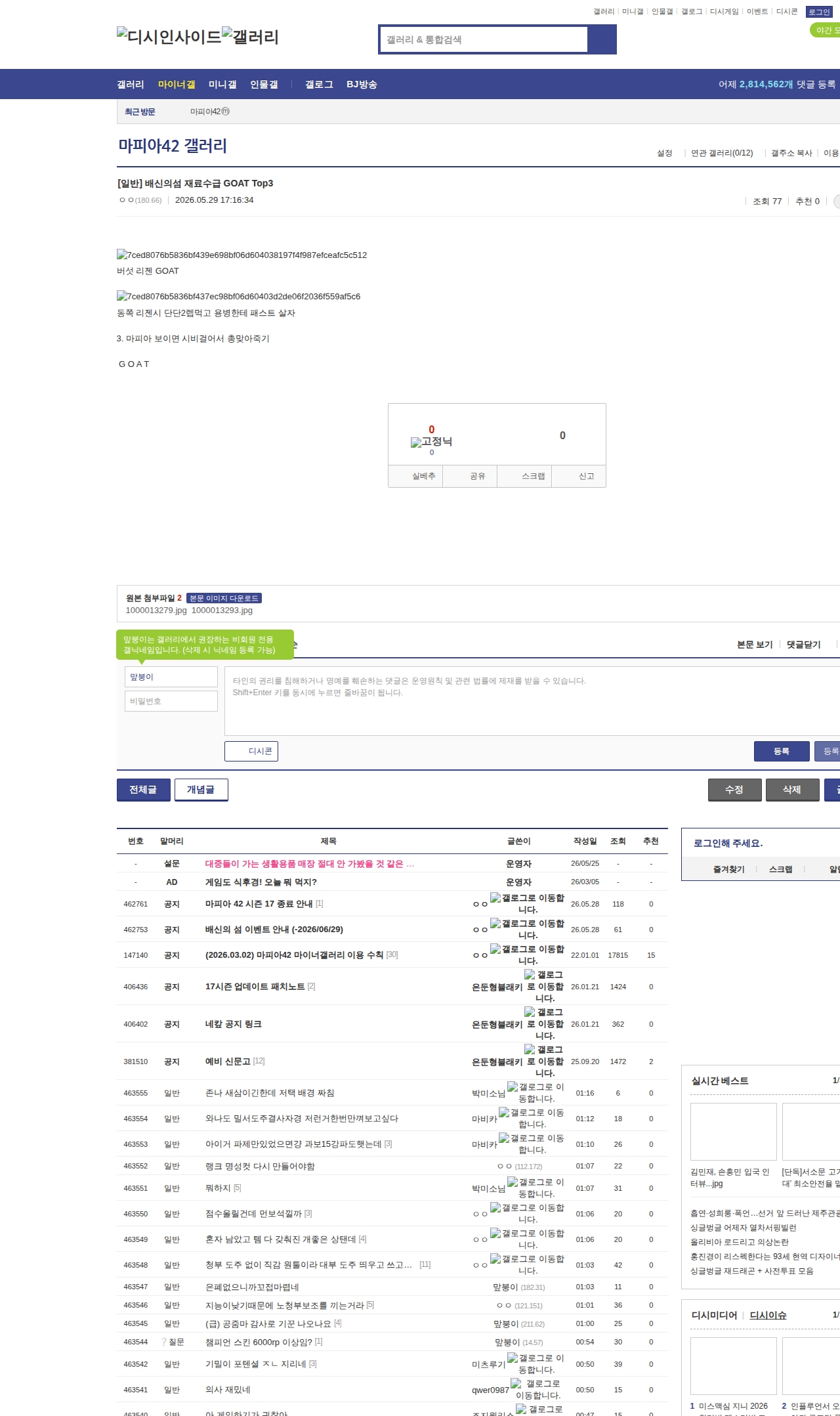Open post 마피아 42 시즌 17 종료 안내
Image resolution: width=840 pixels, height=1416 pixels.
coord(259,904)
